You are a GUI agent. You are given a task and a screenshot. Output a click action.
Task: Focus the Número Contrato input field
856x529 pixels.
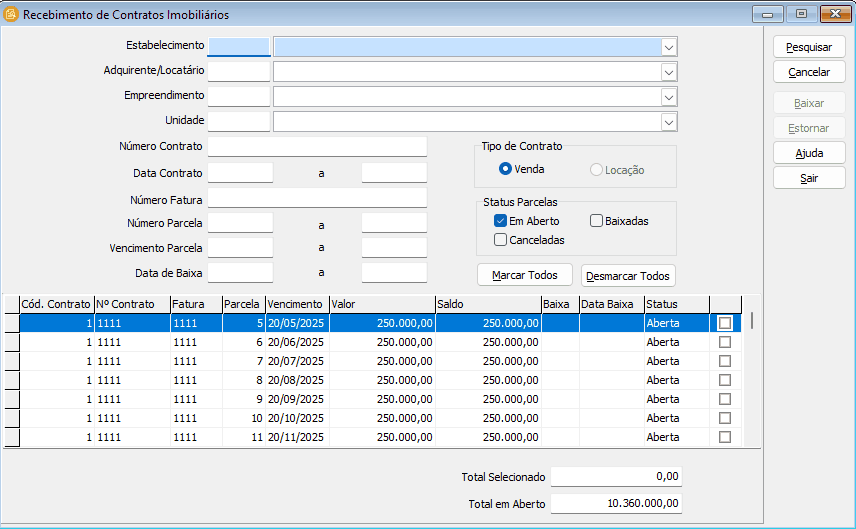click(317, 147)
